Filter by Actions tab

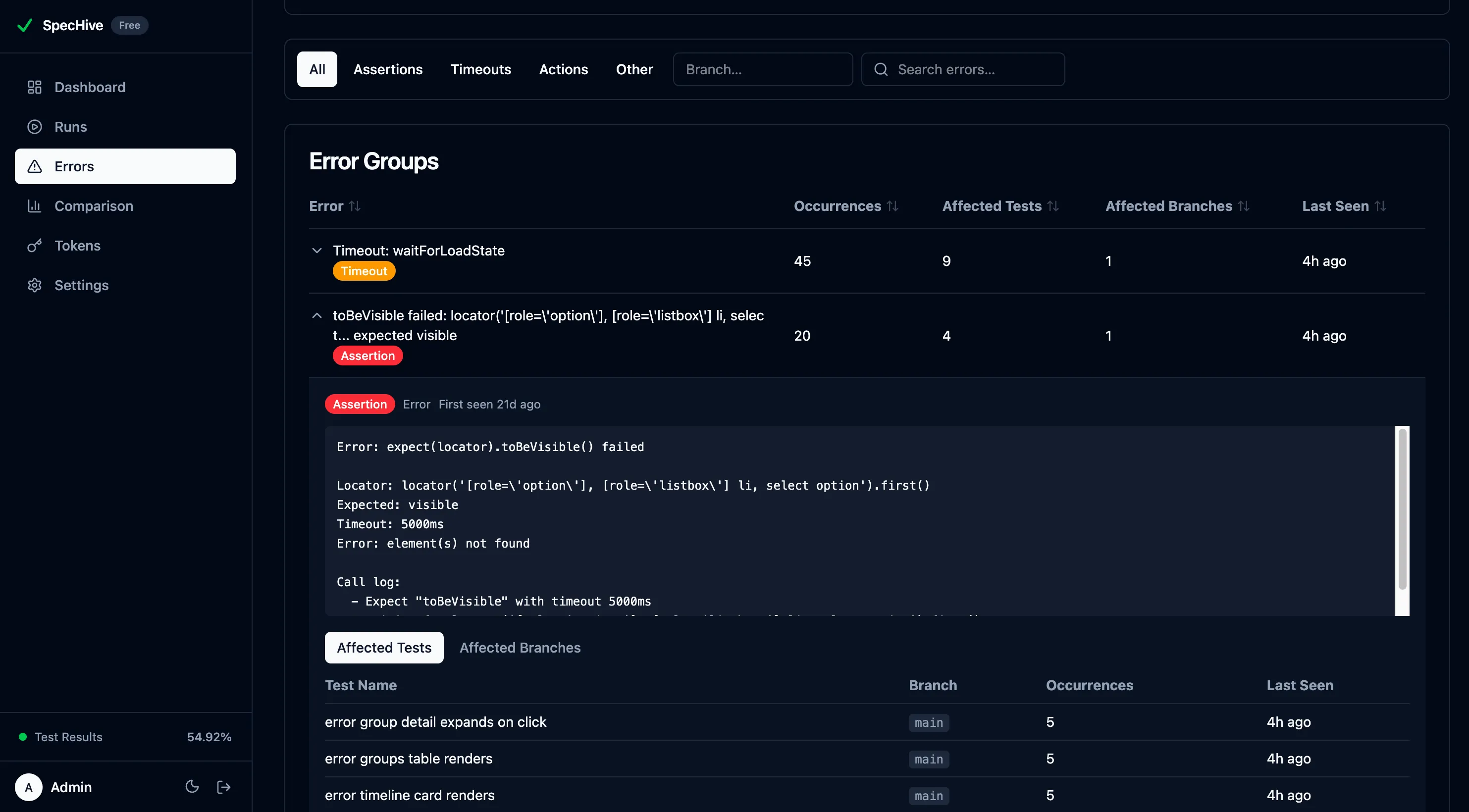[x=564, y=70]
